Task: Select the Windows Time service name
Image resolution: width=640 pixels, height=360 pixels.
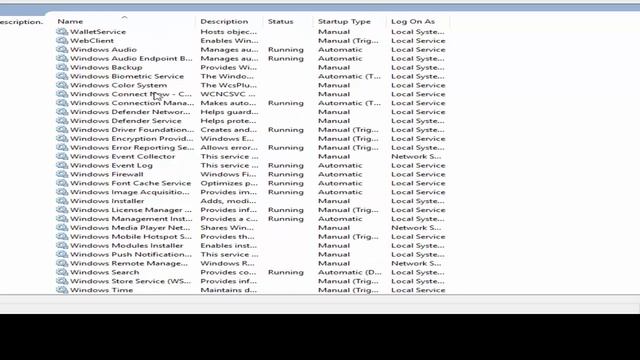Action: [x=102, y=290]
